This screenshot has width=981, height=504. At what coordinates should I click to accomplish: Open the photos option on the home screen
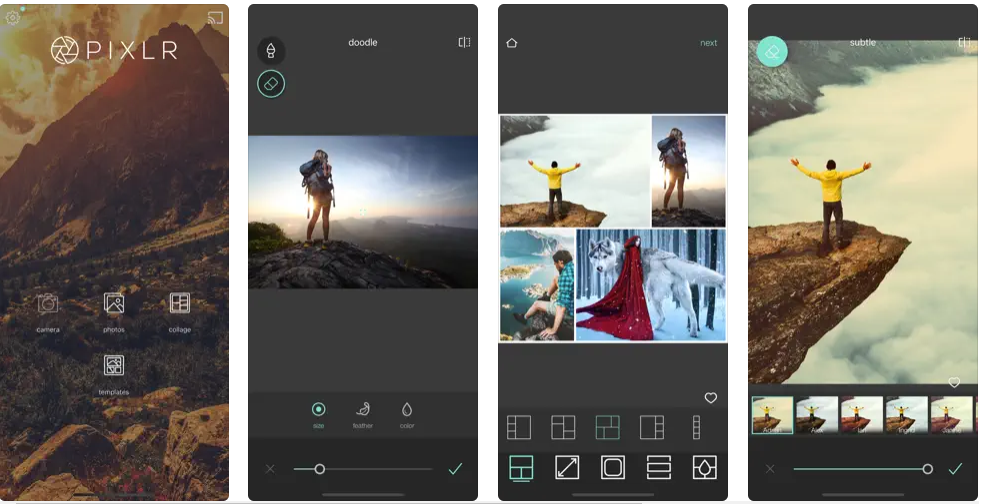click(x=114, y=311)
